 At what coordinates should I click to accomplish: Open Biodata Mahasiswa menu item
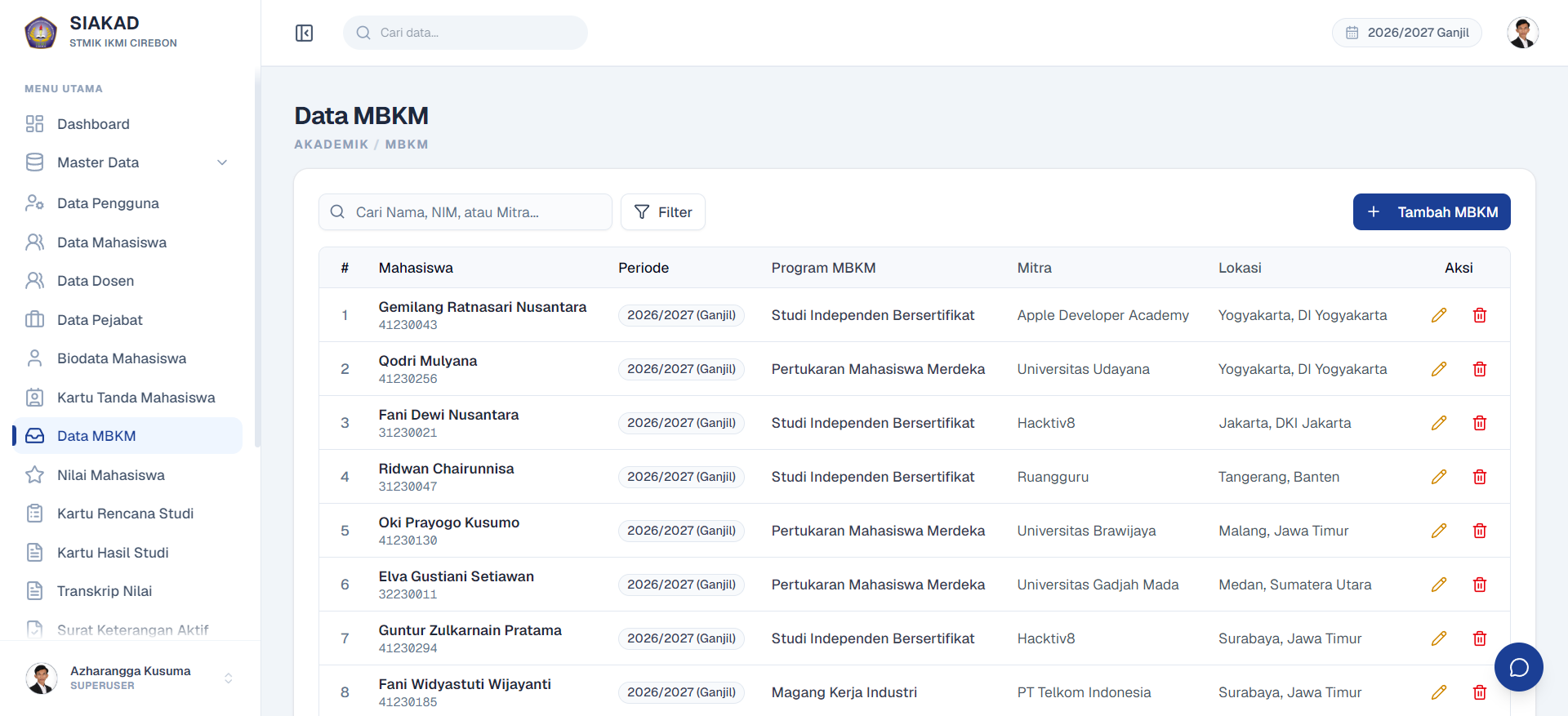point(128,358)
